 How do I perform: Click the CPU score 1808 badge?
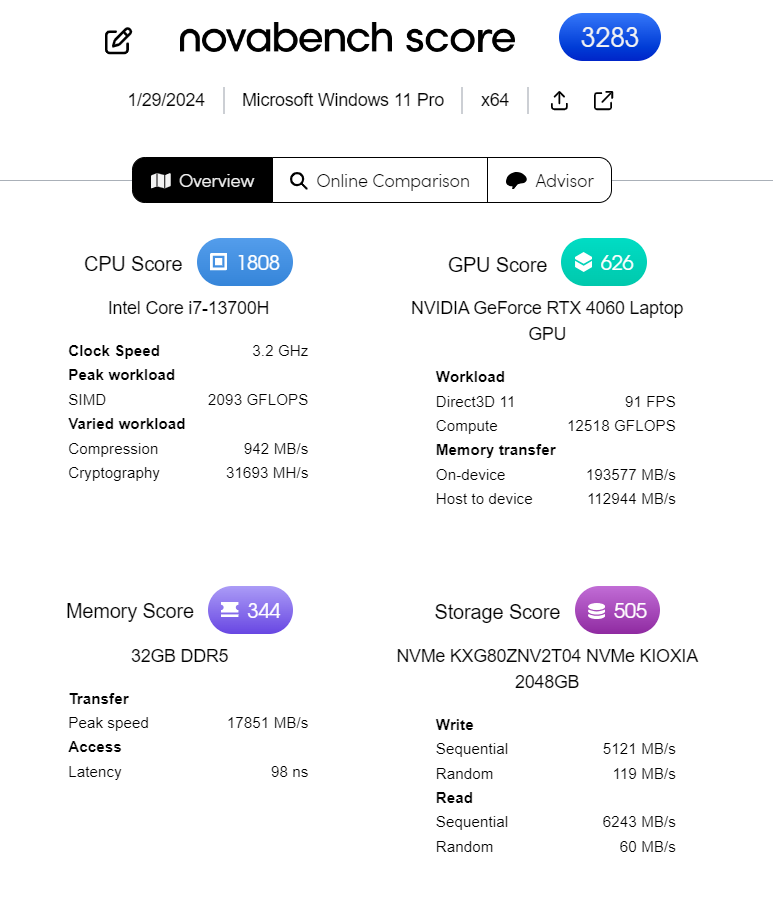point(245,263)
